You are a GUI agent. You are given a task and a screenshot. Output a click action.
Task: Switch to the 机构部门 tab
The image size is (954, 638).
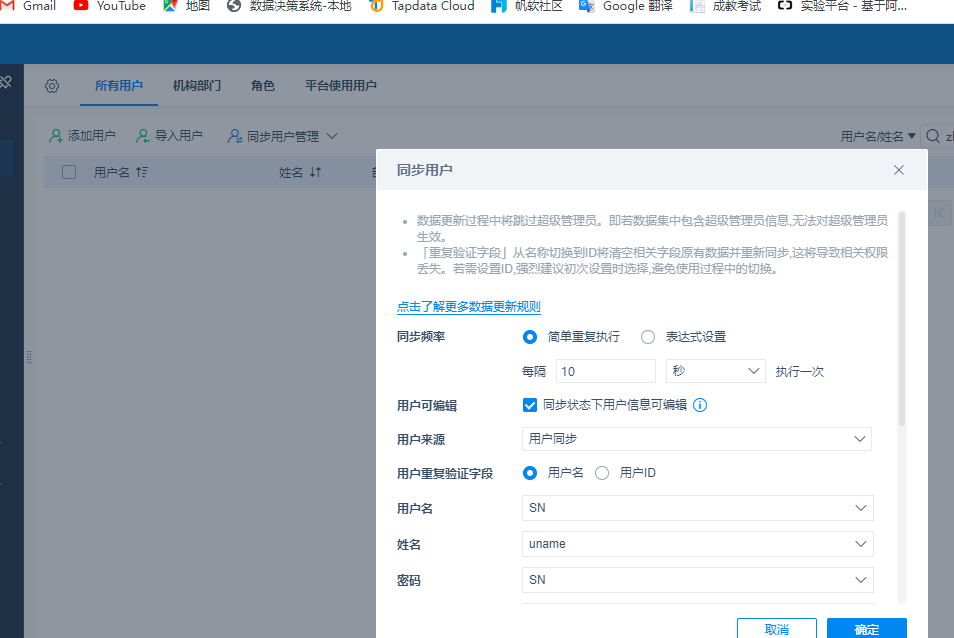196,86
